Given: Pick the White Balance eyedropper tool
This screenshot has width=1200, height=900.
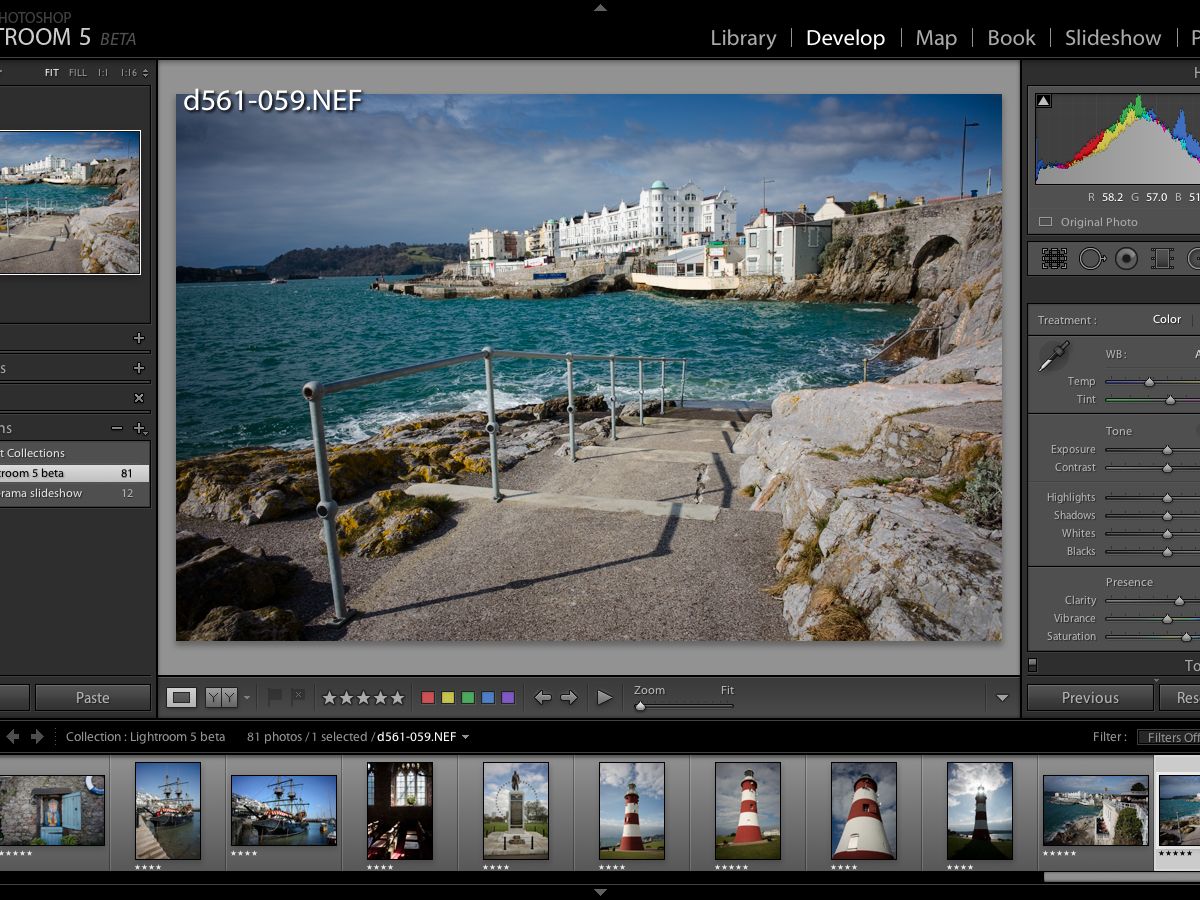Looking at the screenshot, I should 1053,356.
